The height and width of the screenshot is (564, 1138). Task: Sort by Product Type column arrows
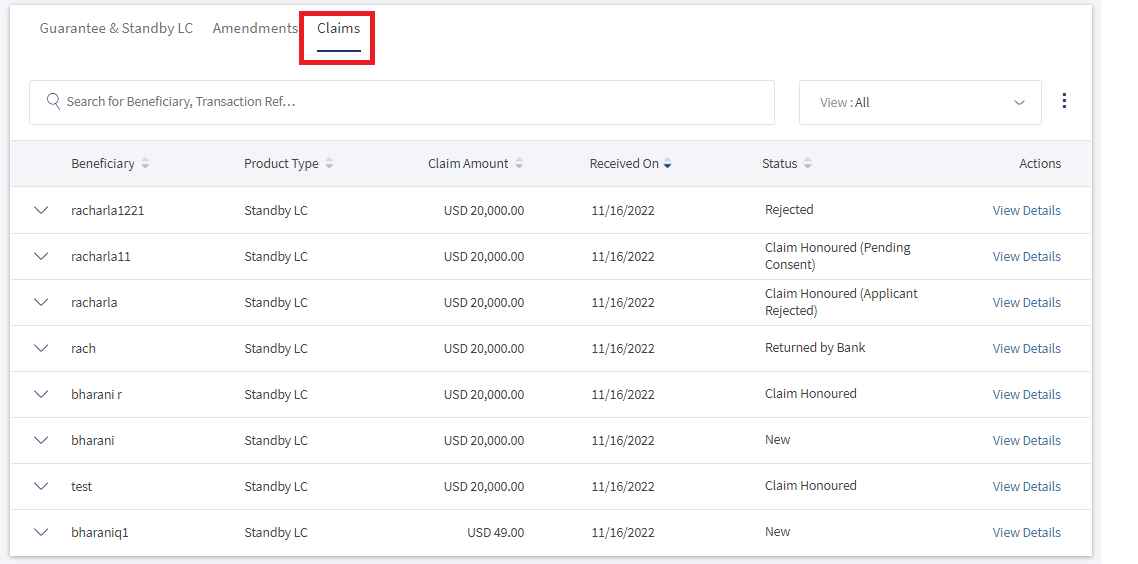(x=329, y=164)
